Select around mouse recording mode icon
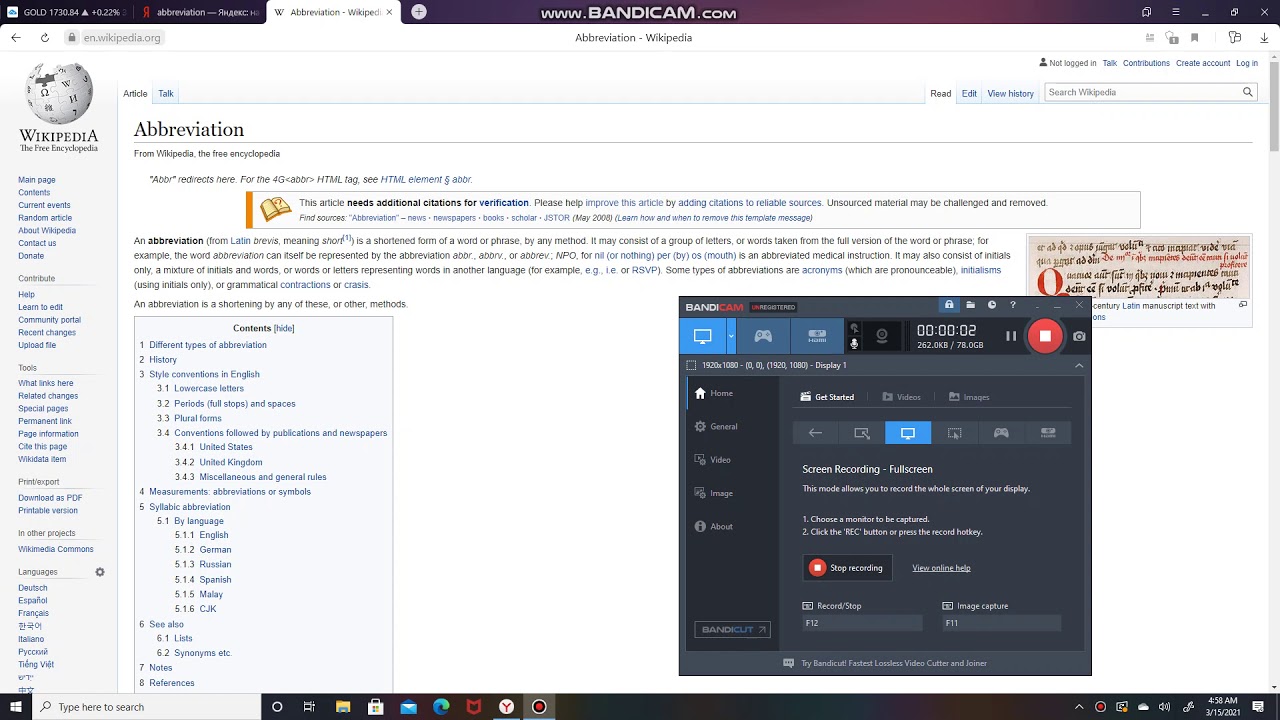 pos(955,433)
